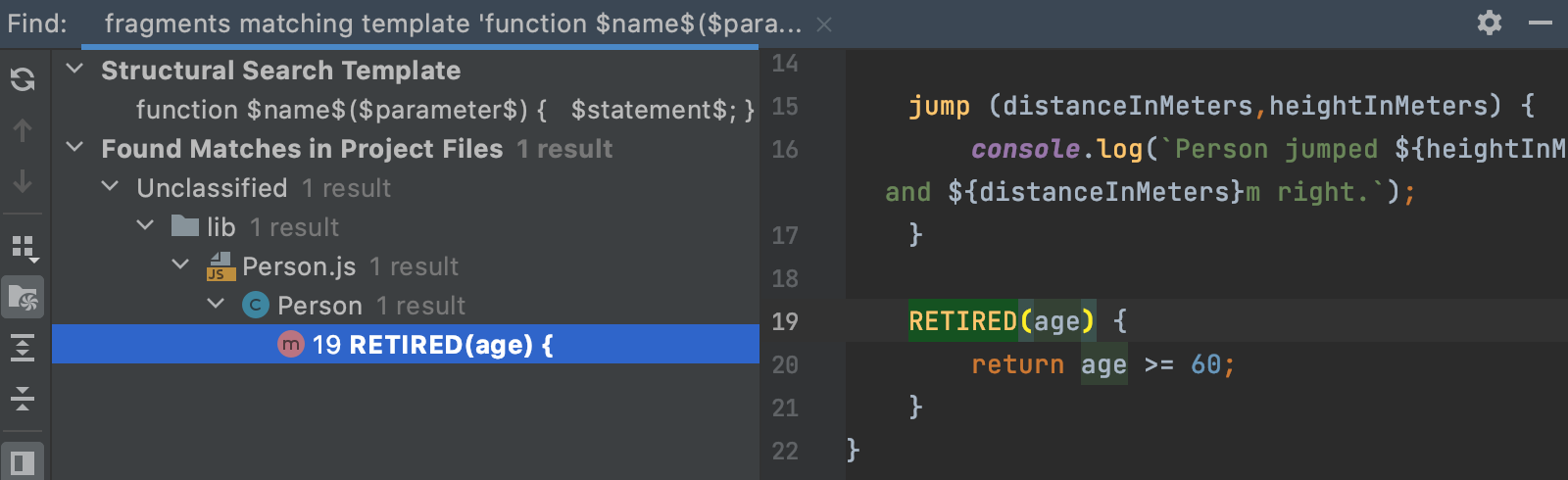
Task: Go to previous occurrence up arrow
Action: pyautogui.click(x=23, y=130)
